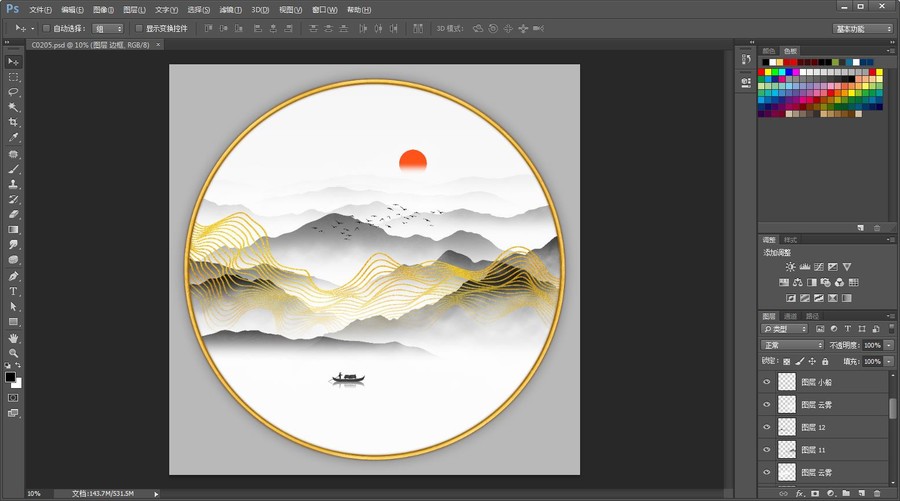Click the layers panel scrollbar thumb
This screenshot has width=900, height=501.
pyautogui.click(x=892, y=409)
